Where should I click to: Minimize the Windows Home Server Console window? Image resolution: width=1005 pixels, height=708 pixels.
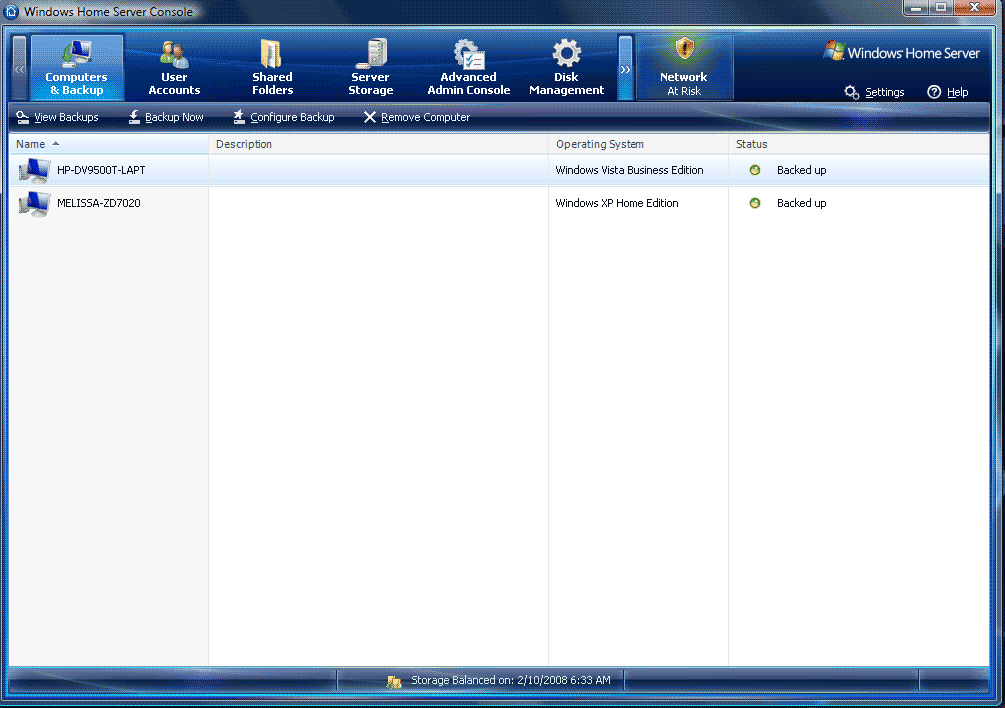click(x=915, y=8)
